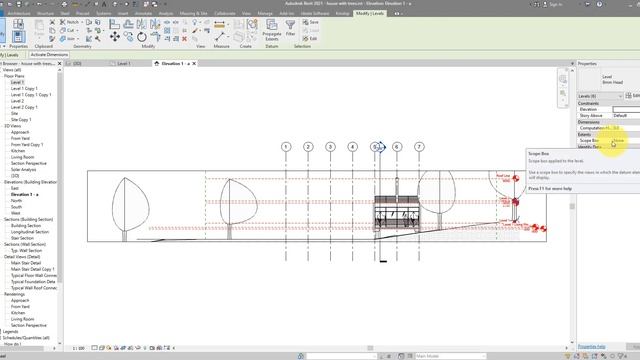Open the Architecture ribbon tab

(19, 13)
